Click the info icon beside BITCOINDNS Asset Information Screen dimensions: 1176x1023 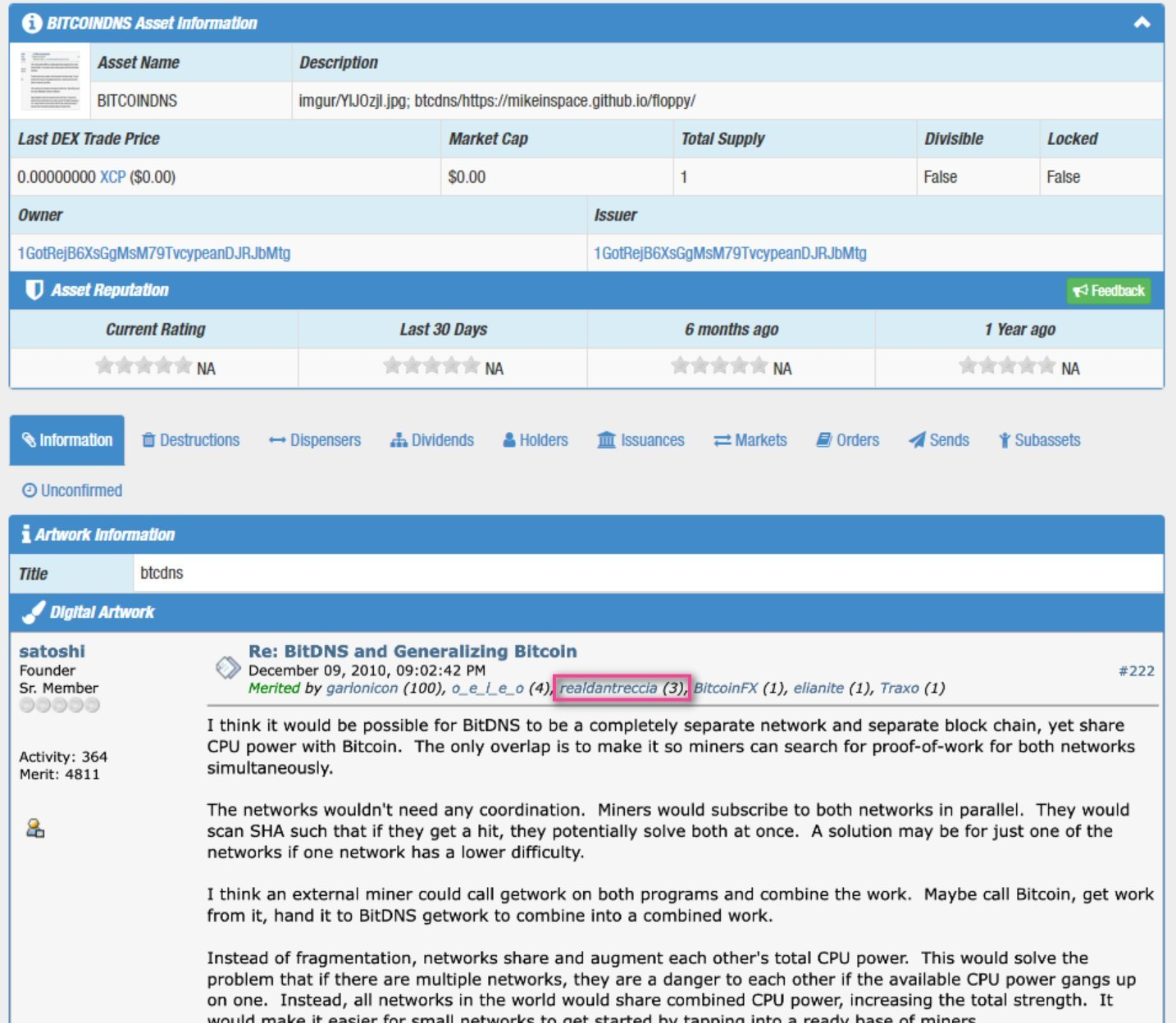click(32, 23)
